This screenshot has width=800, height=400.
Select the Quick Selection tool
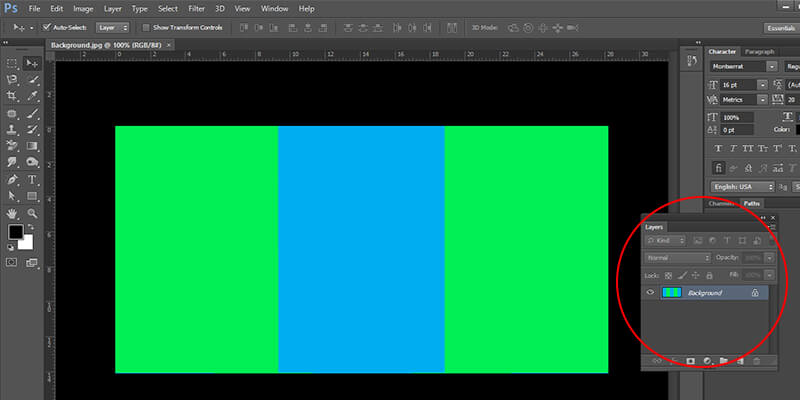(x=32, y=80)
